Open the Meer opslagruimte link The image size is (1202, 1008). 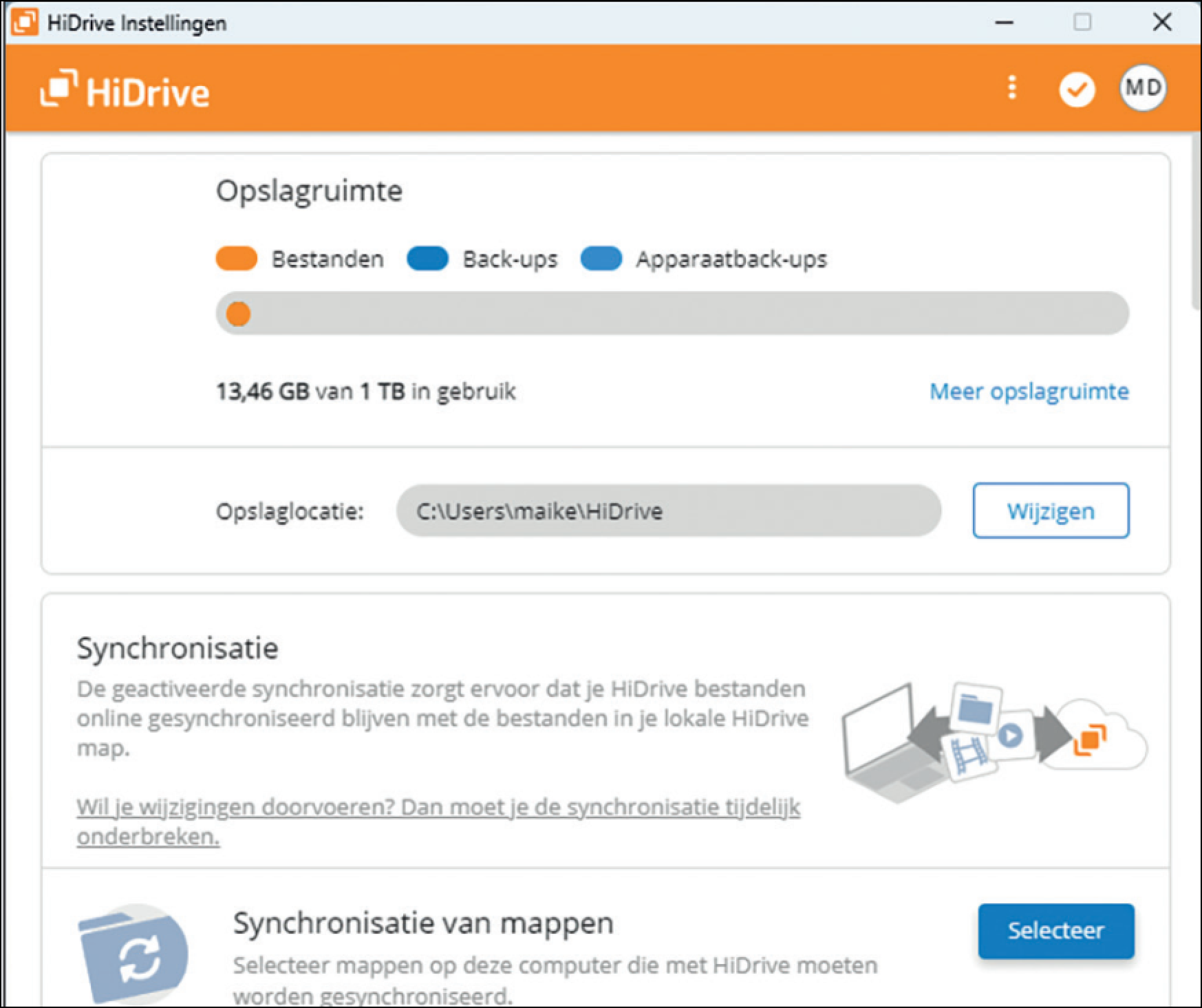pos(1029,392)
